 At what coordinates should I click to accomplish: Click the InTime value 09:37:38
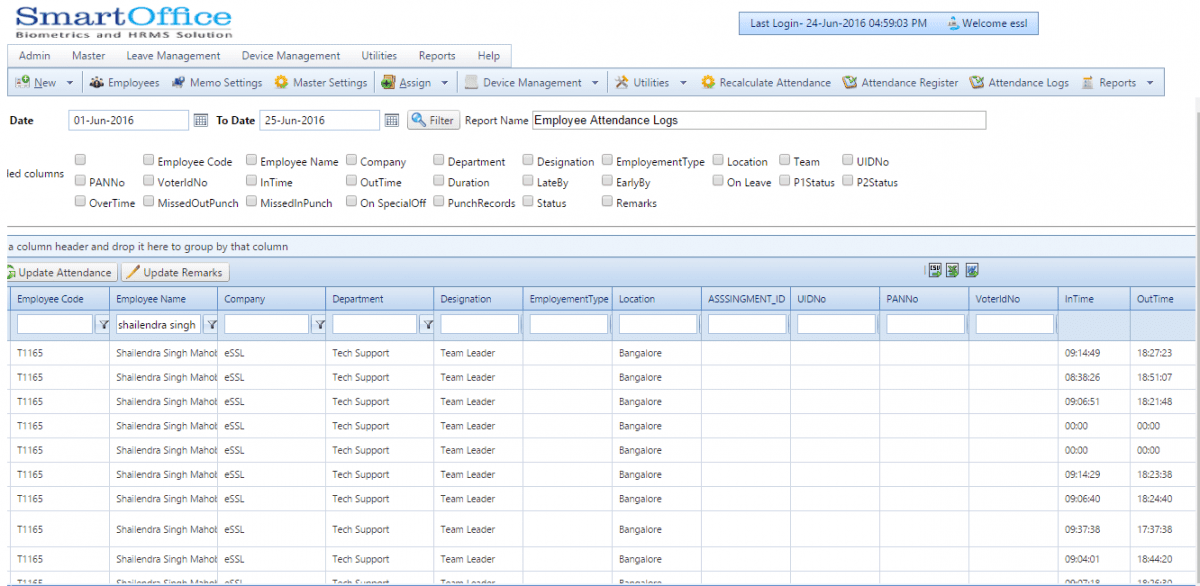(1083, 529)
